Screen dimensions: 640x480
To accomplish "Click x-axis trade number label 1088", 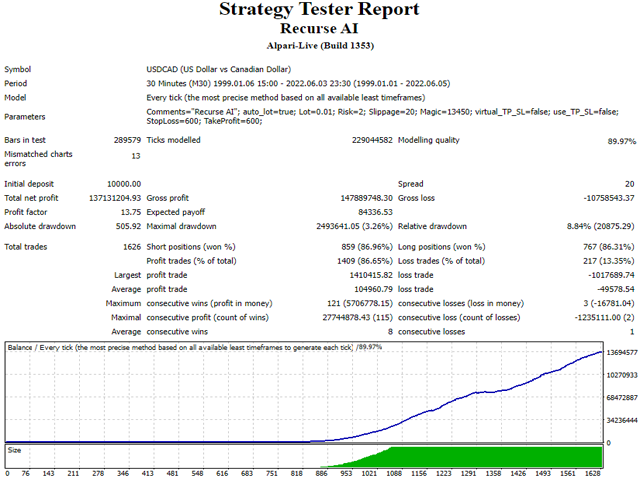I will [x=394, y=473].
